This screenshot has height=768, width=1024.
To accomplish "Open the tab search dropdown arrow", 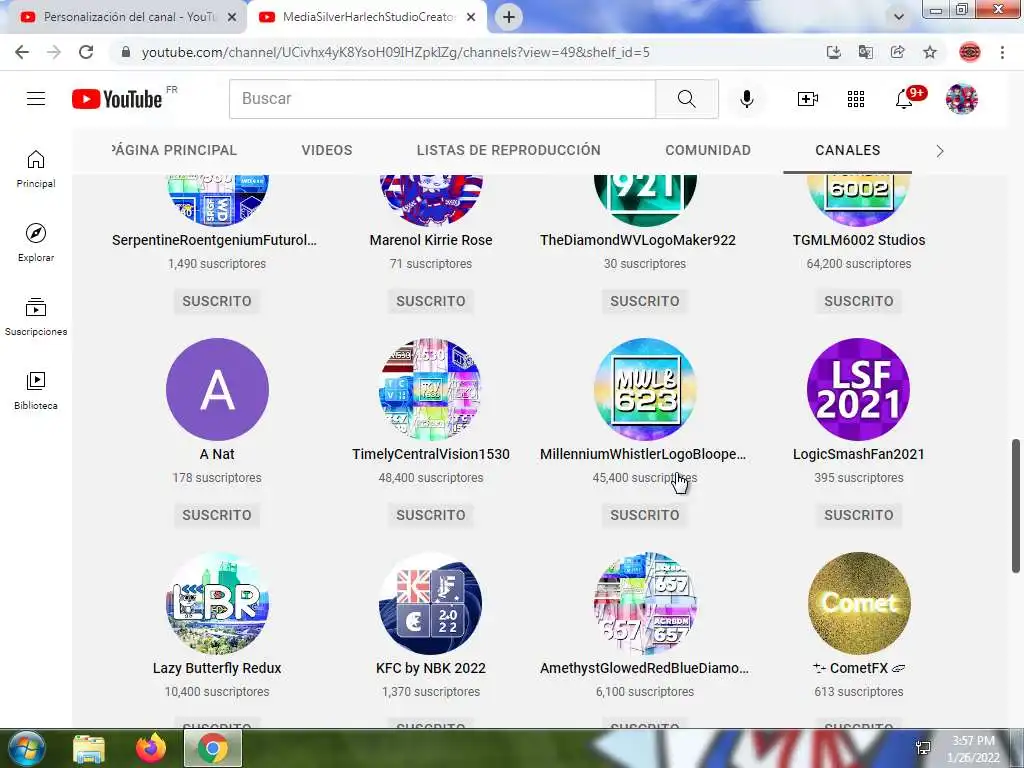I will (x=899, y=17).
